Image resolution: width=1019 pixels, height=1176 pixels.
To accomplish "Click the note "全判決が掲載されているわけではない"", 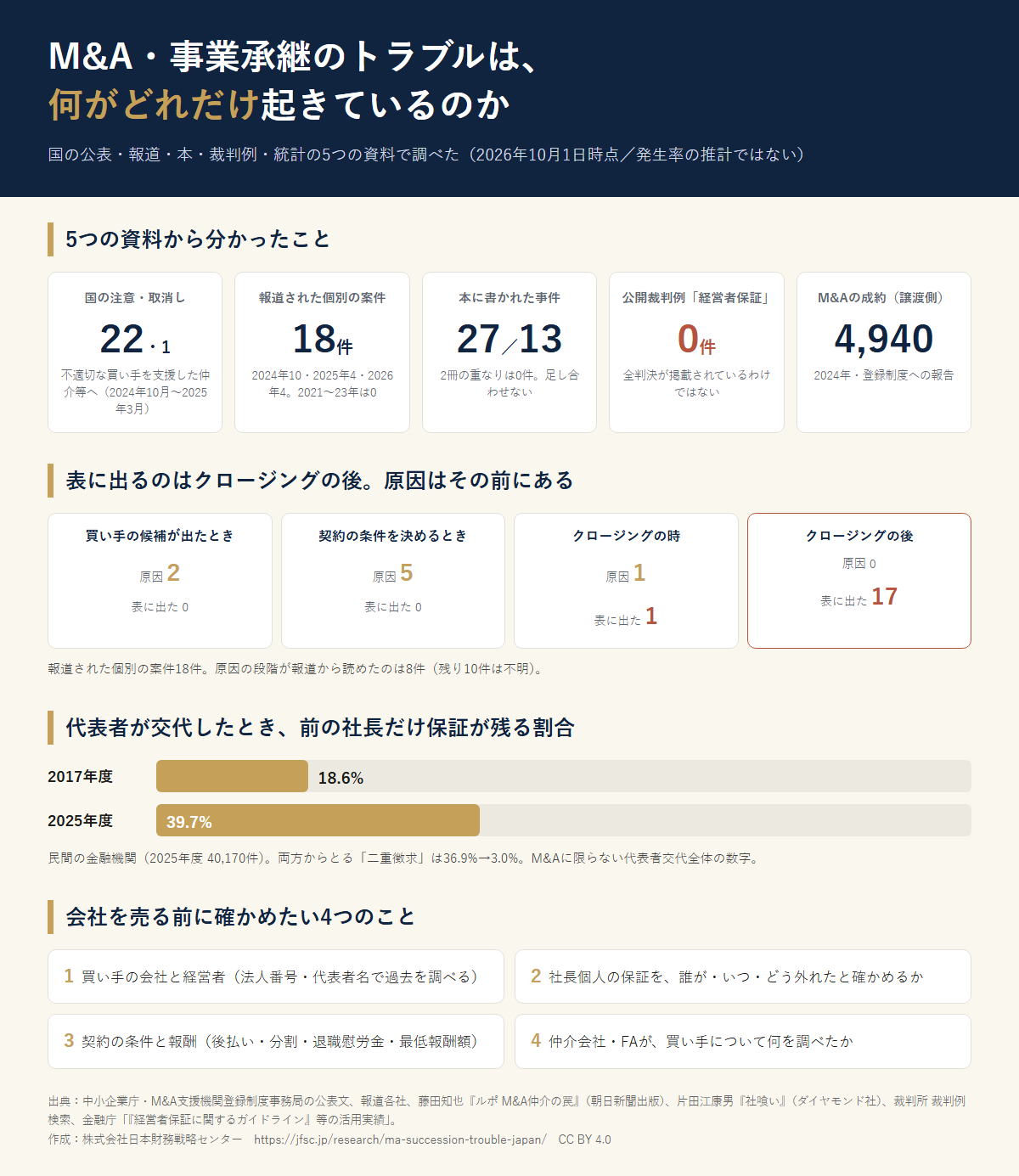I will pyautogui.click(x=696, y=383).
